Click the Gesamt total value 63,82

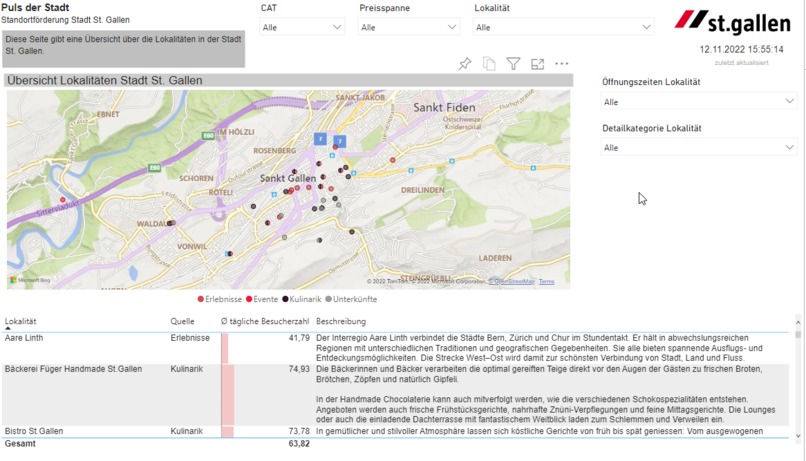tap(299, 444)
